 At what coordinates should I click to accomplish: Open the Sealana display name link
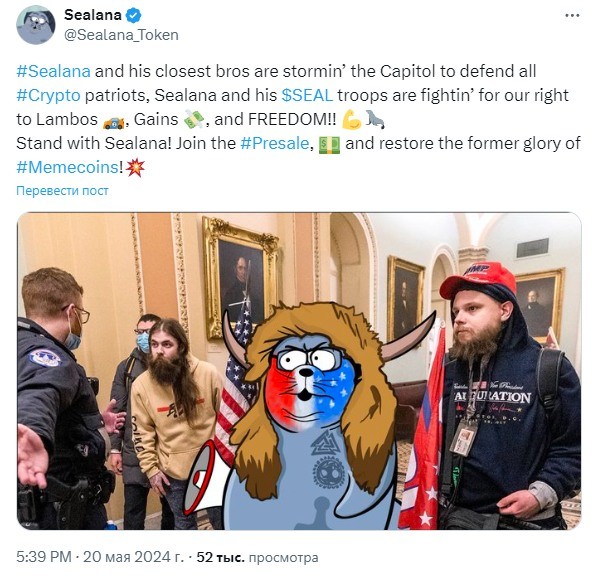93,15
